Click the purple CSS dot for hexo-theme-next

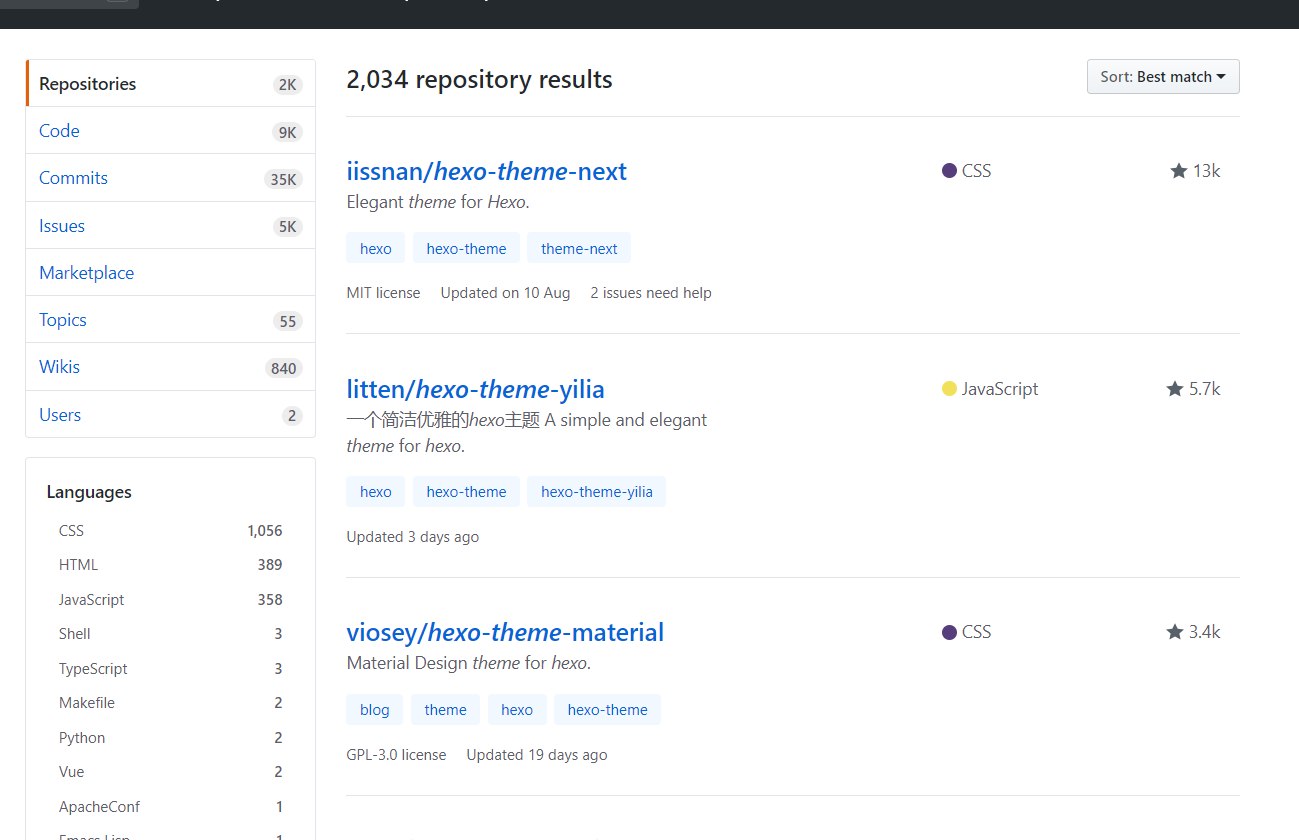(x=950, y=171)
